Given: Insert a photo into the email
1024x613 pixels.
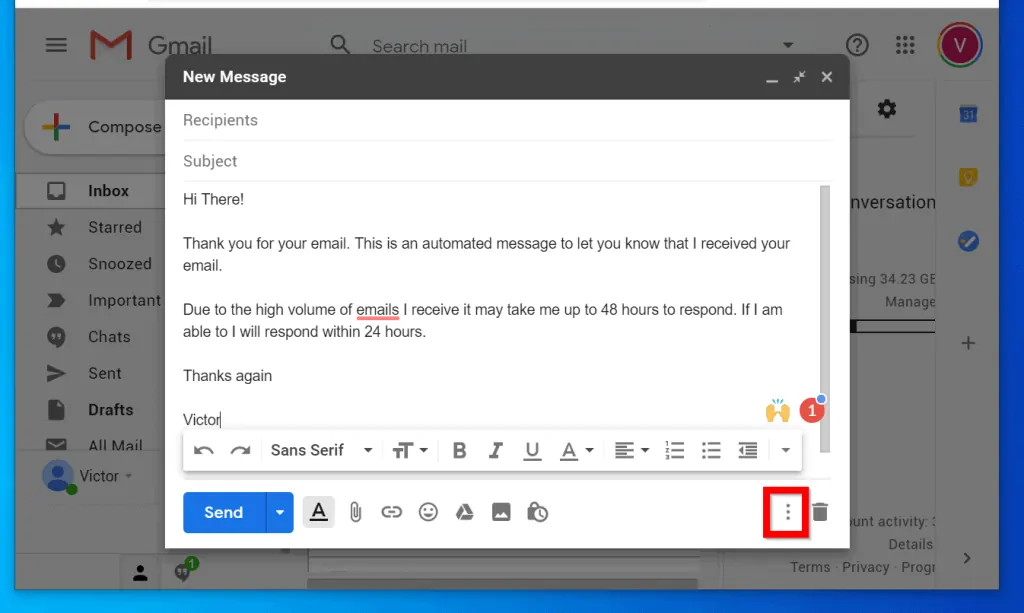Looking at the screenshot, I should coord(501,512).
